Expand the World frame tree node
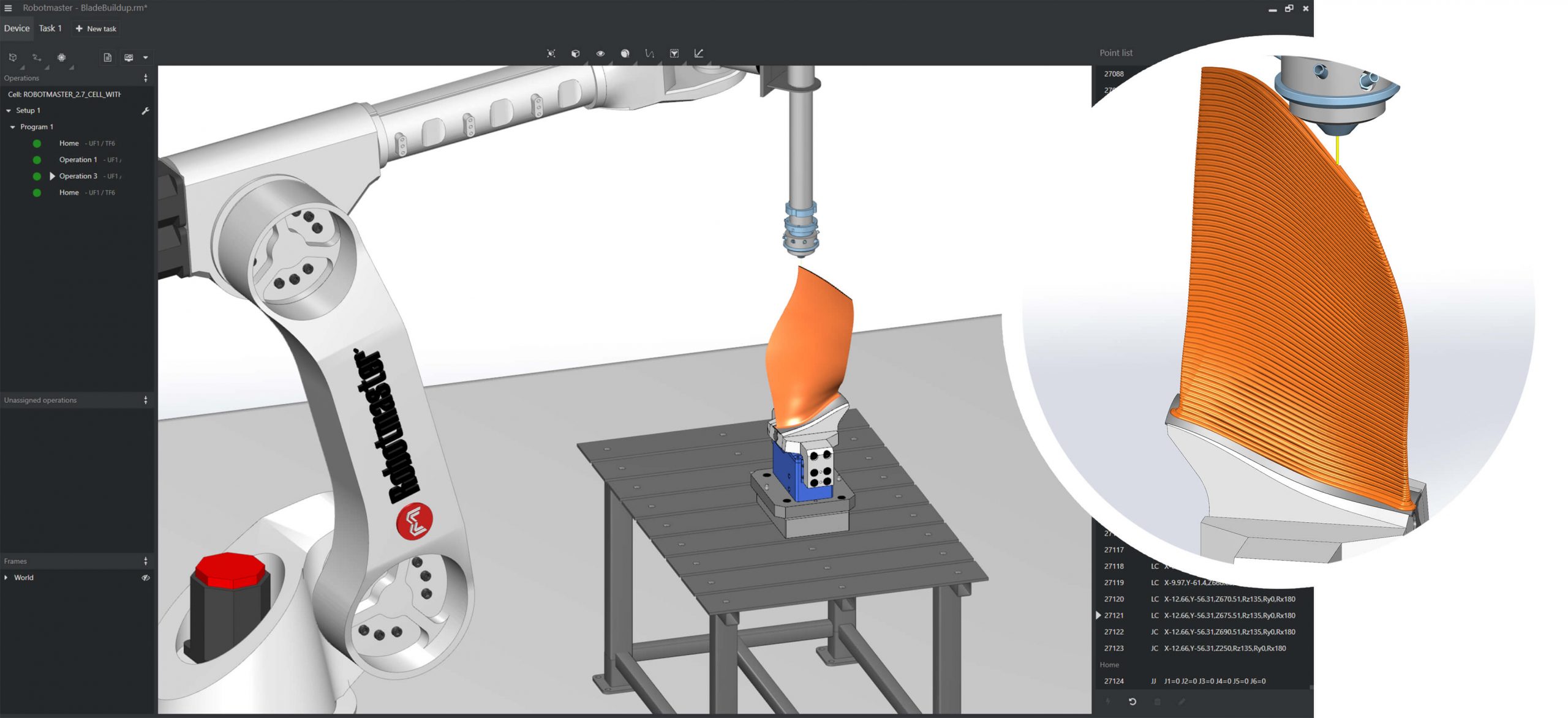Image resolution: width=1568 pixels, height=718 pixels. coord(6,578)
